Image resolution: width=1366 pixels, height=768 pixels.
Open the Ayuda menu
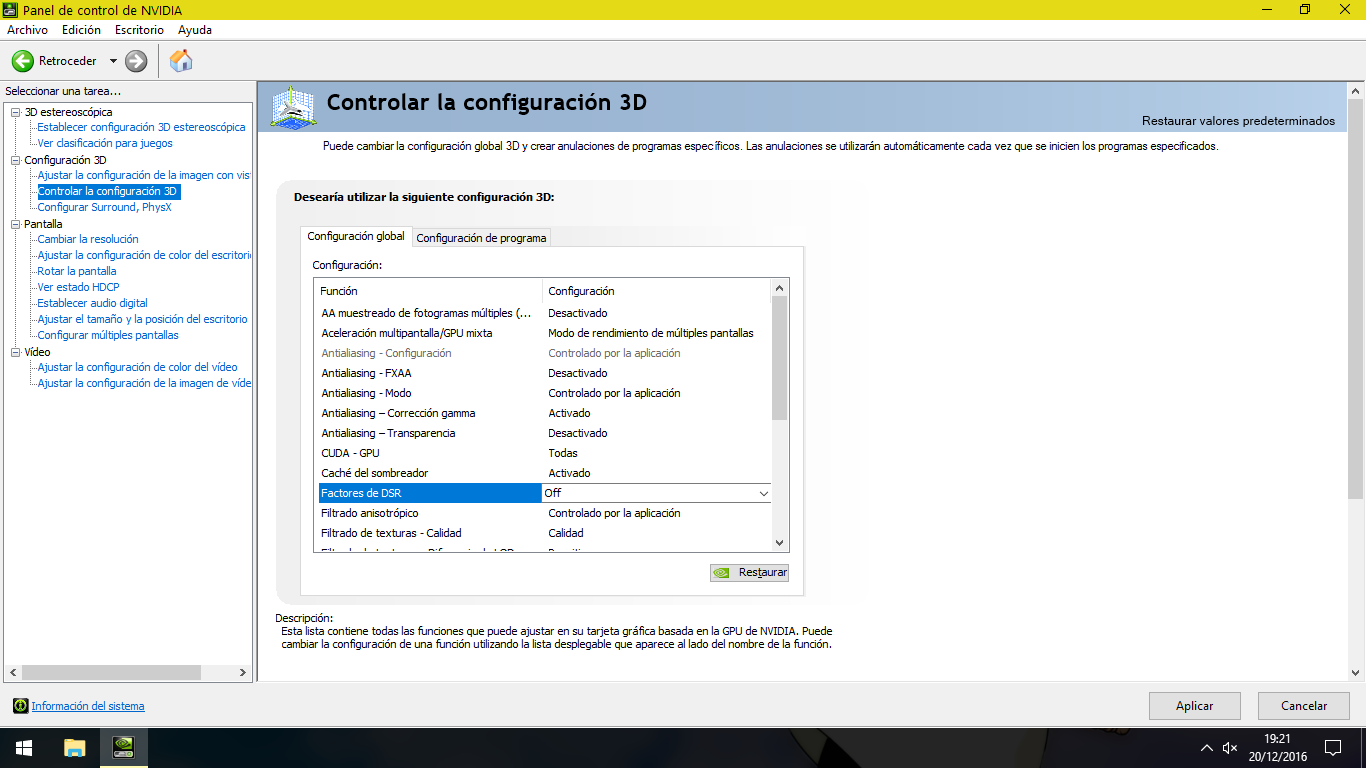pos(195,30)
